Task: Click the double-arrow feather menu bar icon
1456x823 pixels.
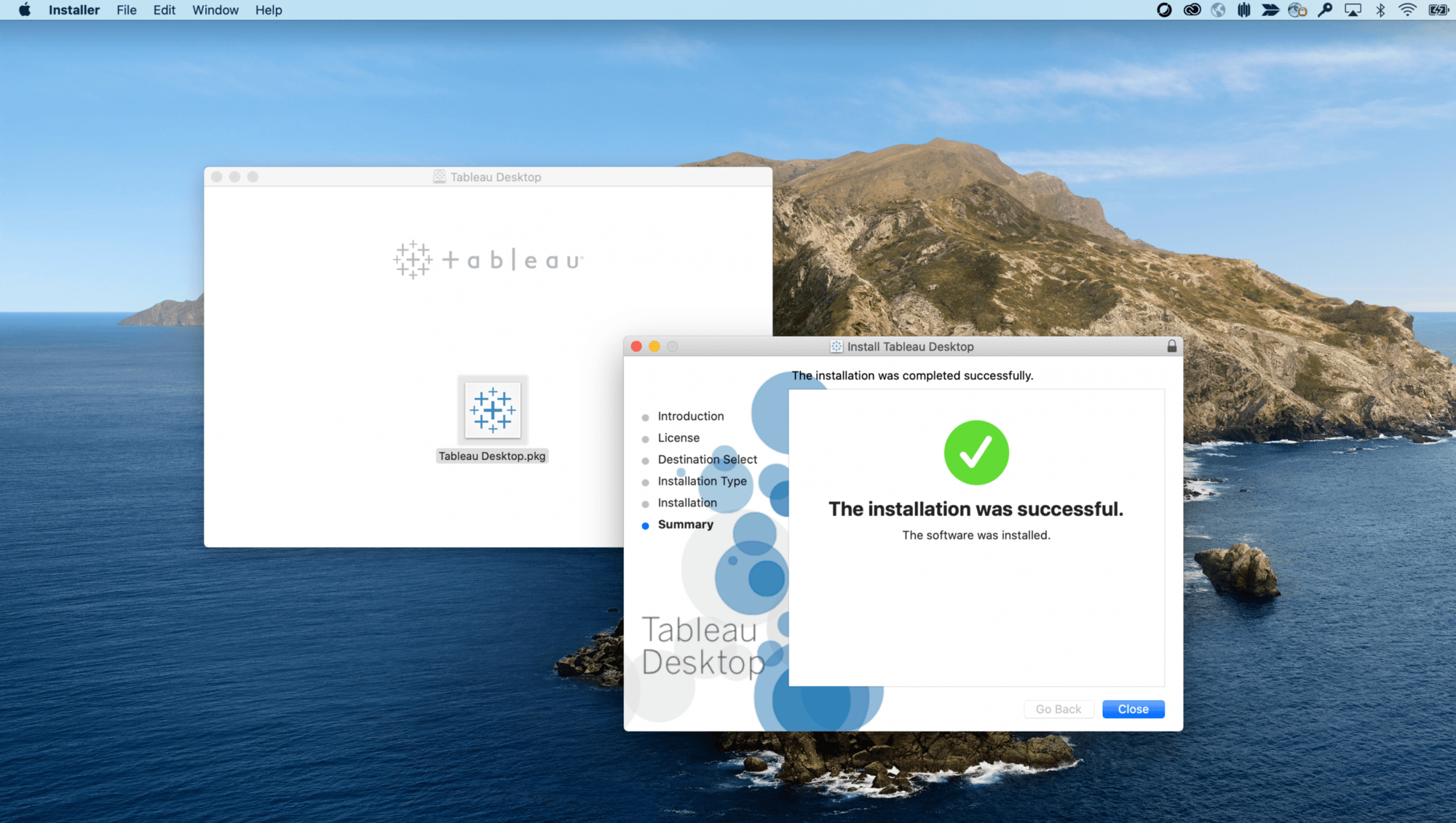Action: point(1270,9)
